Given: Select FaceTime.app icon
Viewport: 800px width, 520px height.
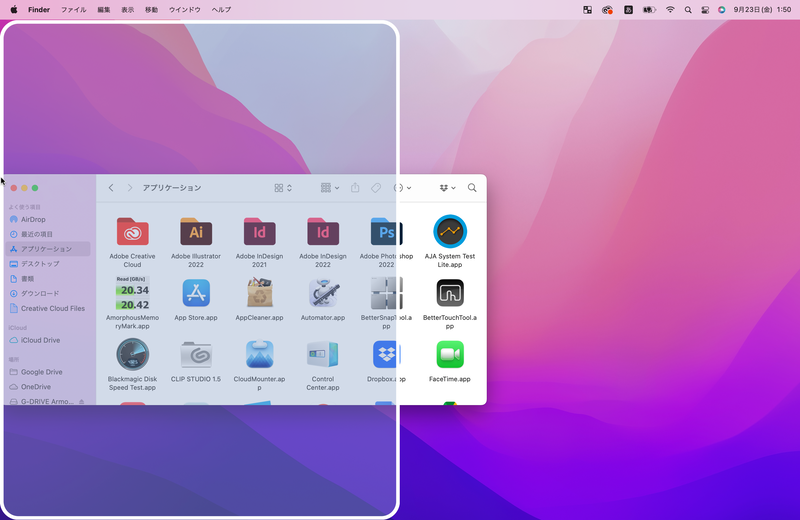Looking at the screenshot, I should (x=450, y=355).
